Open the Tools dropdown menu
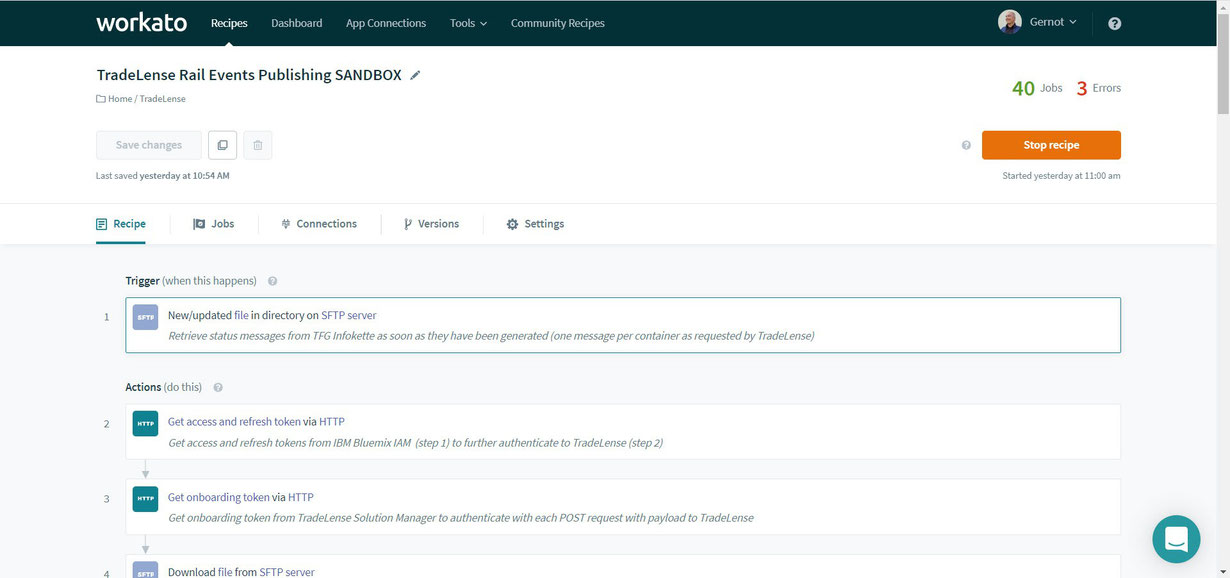Viewport: 1230px width, 578px height. 468,23
